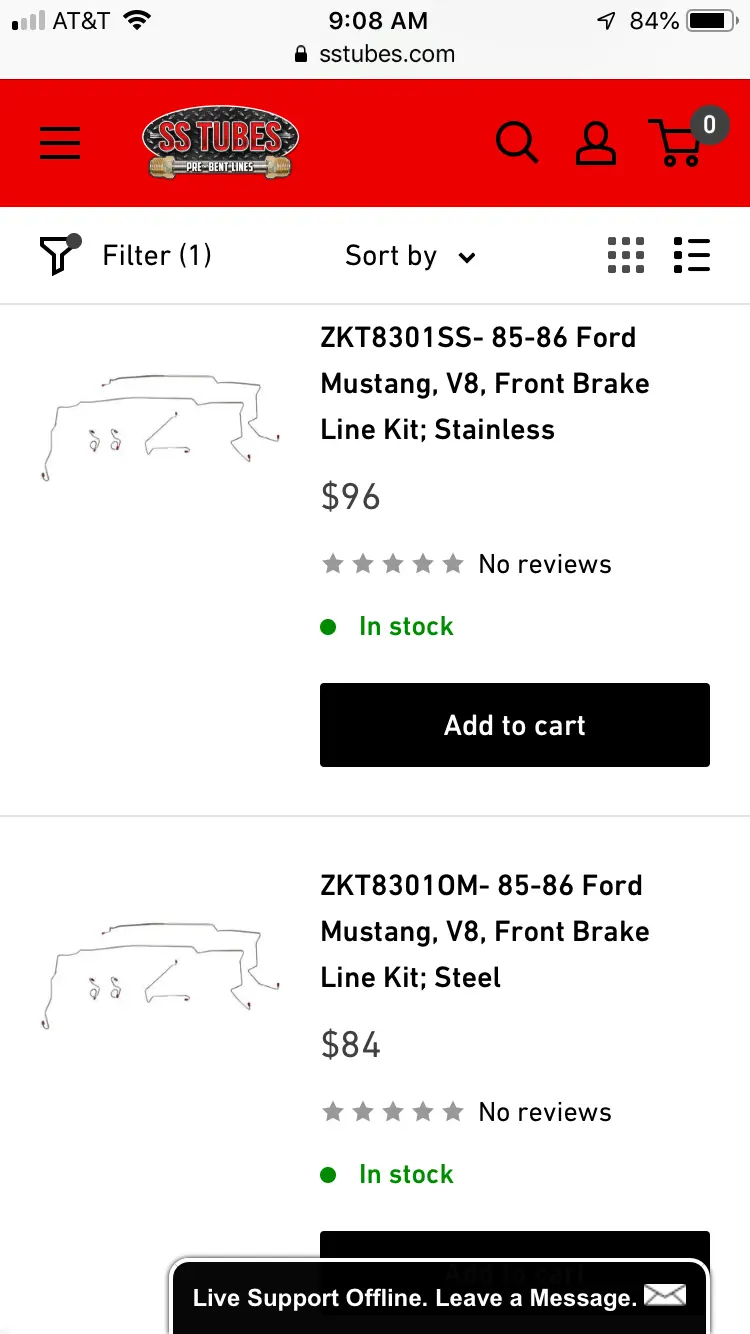This screenshot has width=750, height=1334.
Task: Open the search magnifier icon
Action: pos(517,143)
